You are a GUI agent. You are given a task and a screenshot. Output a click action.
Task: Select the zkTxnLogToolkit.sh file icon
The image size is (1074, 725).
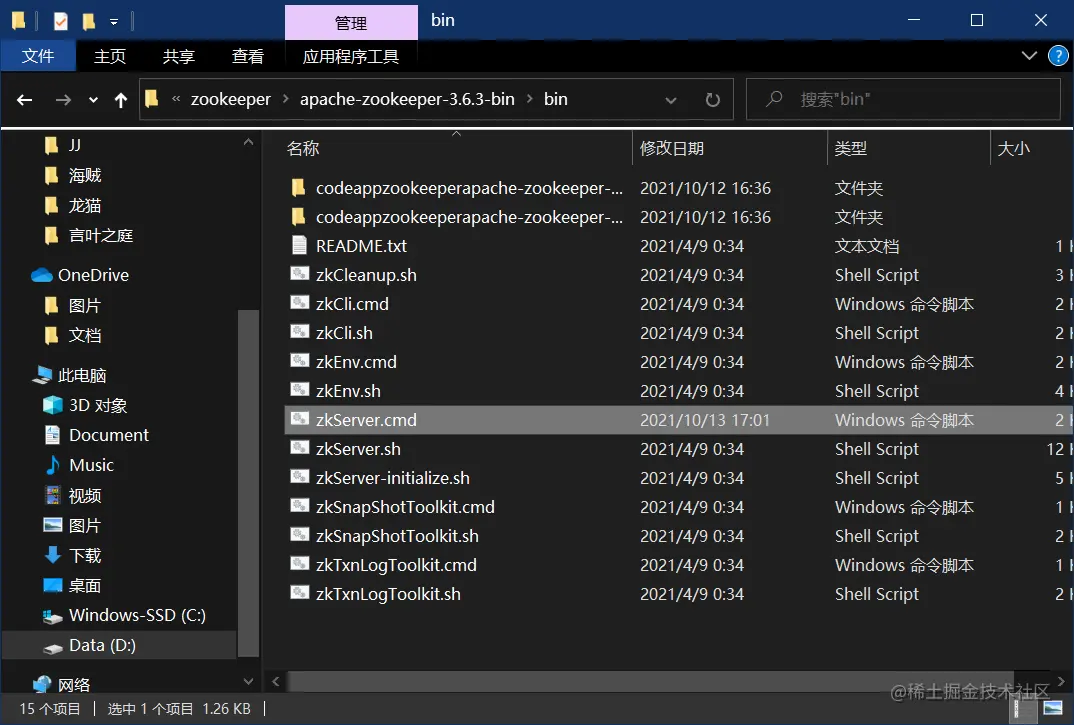click(x=299, y=593)
